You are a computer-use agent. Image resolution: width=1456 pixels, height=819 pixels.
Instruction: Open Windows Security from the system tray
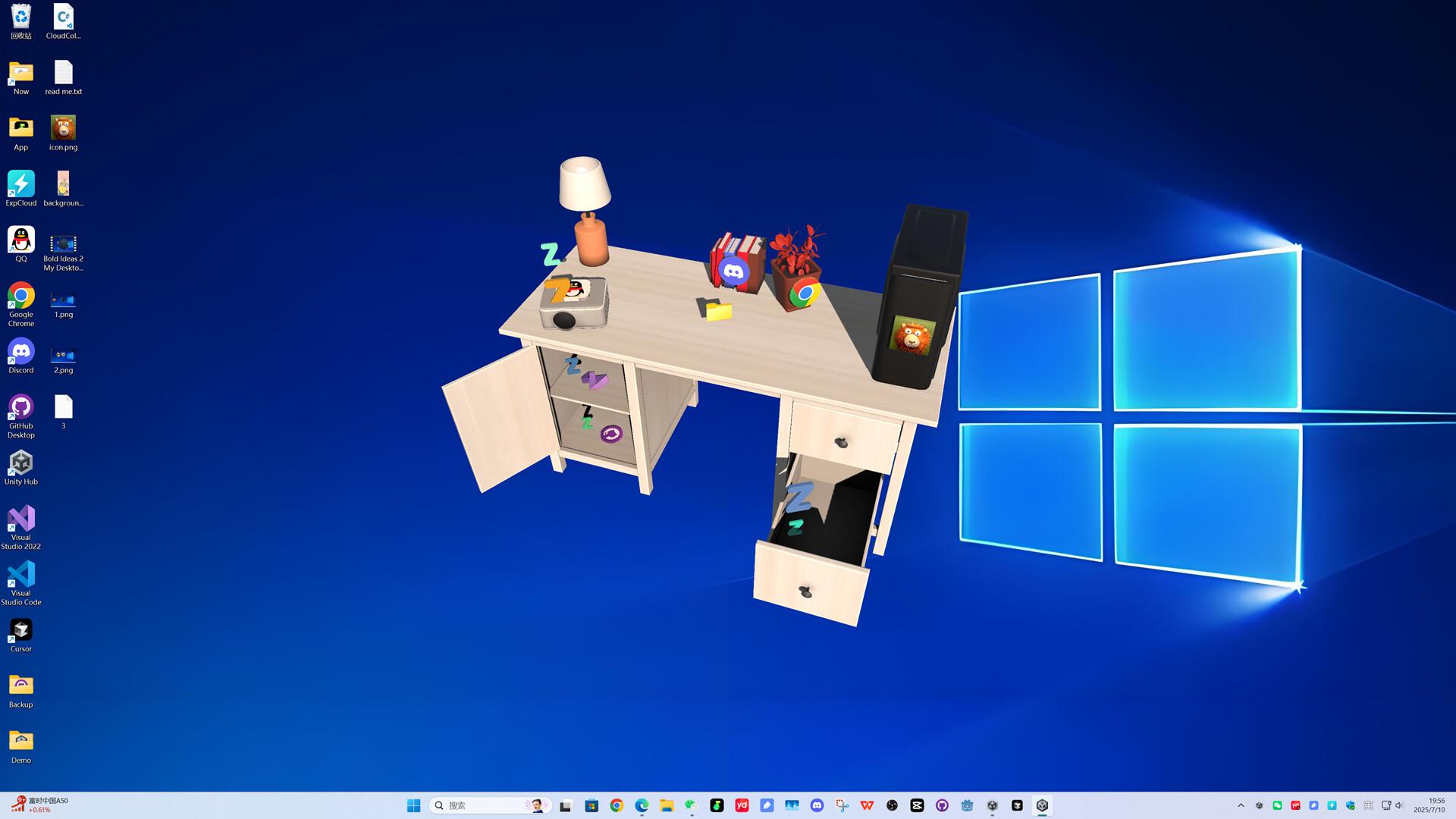point(1351,805)
